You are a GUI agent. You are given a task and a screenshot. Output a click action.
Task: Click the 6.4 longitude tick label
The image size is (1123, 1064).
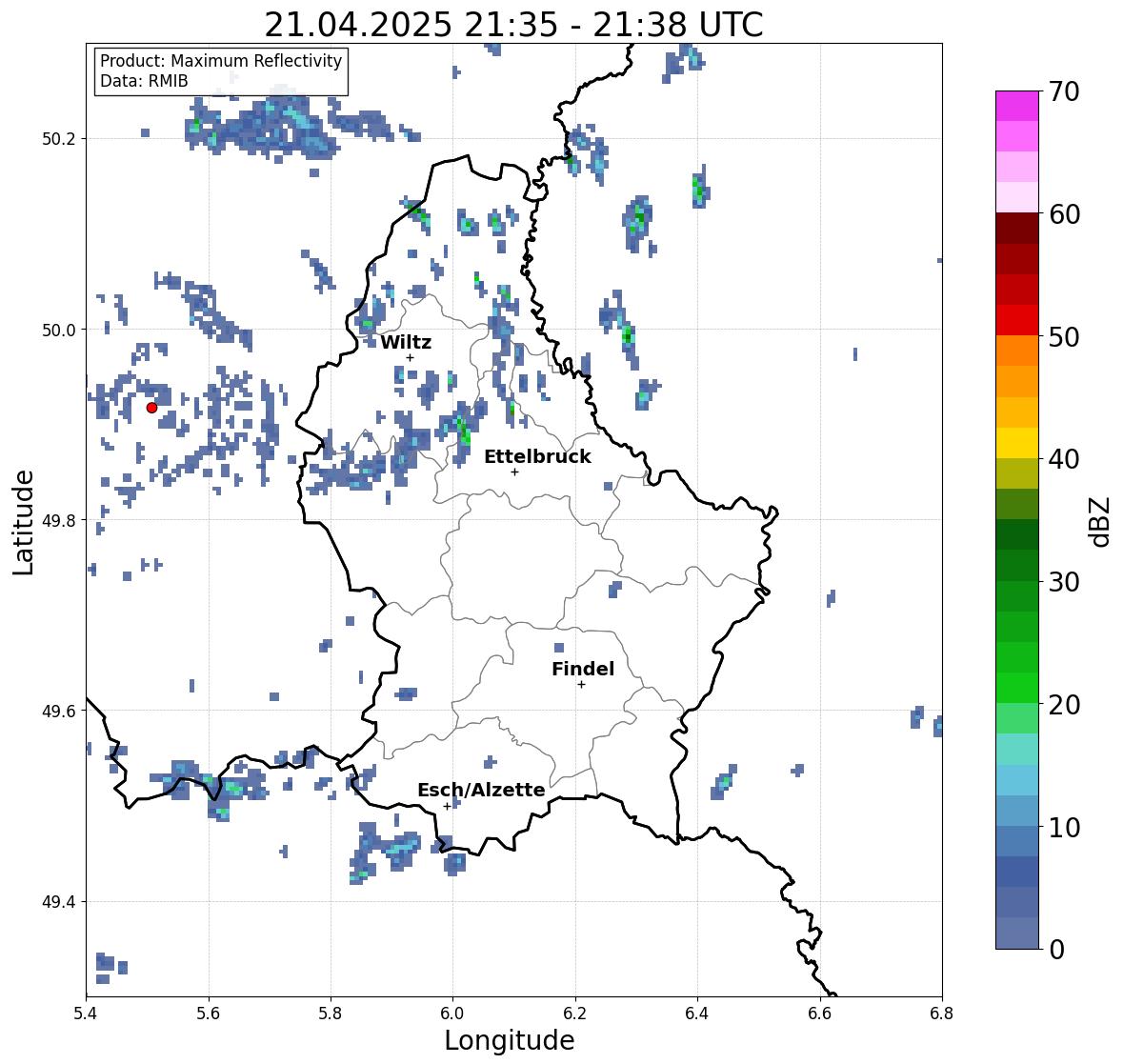point(697,1014)
